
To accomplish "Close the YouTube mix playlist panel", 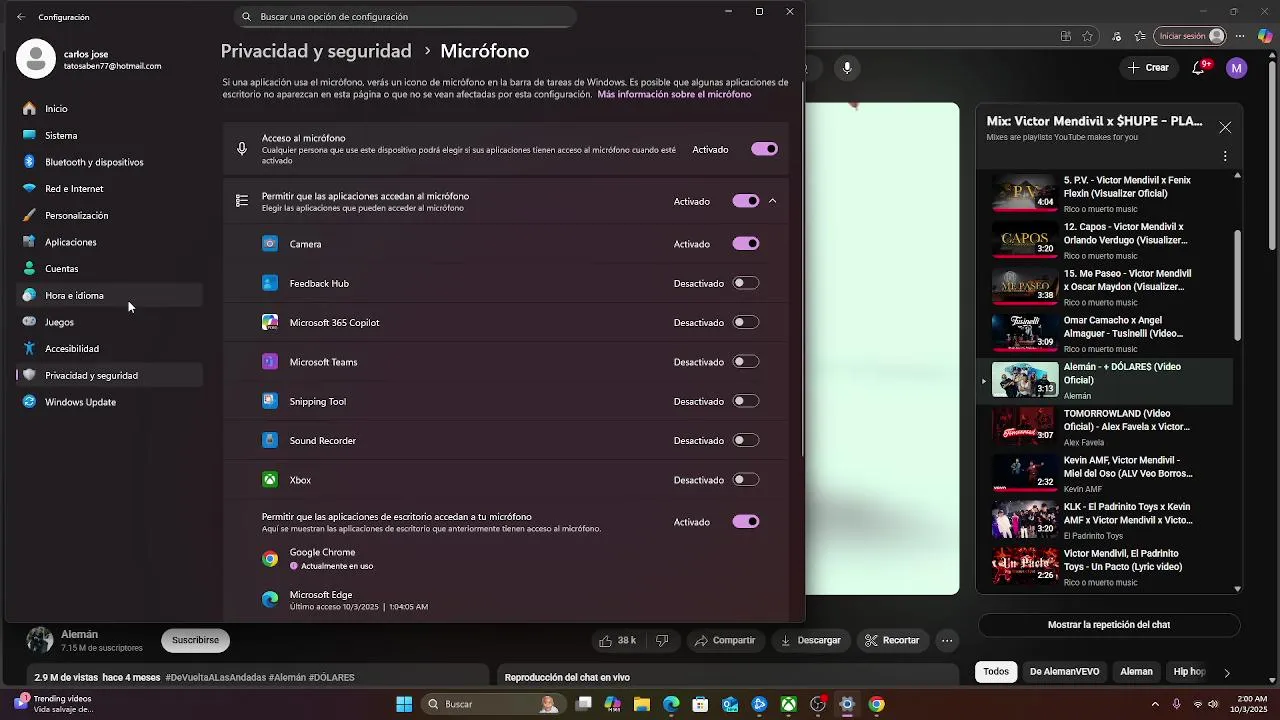I will coord(1225,127).
